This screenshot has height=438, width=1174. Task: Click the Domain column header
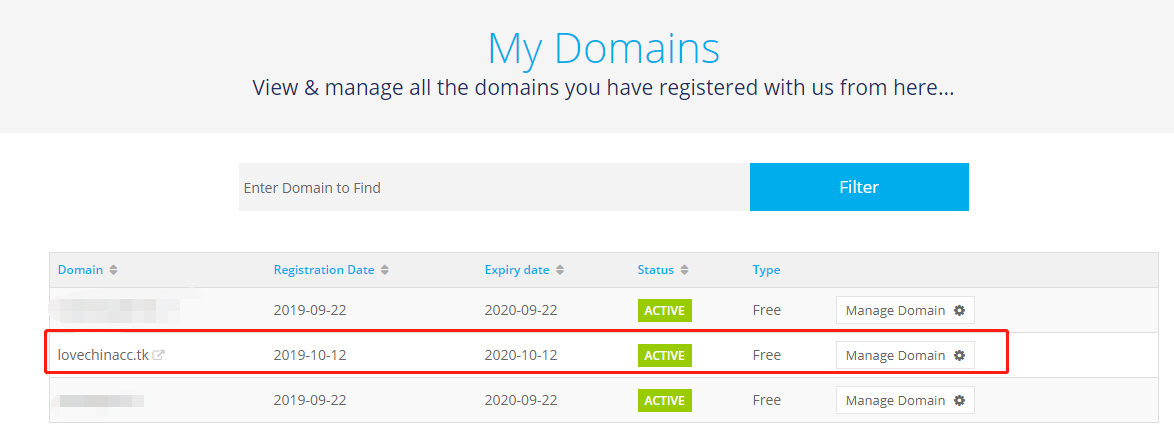point(80,270)
